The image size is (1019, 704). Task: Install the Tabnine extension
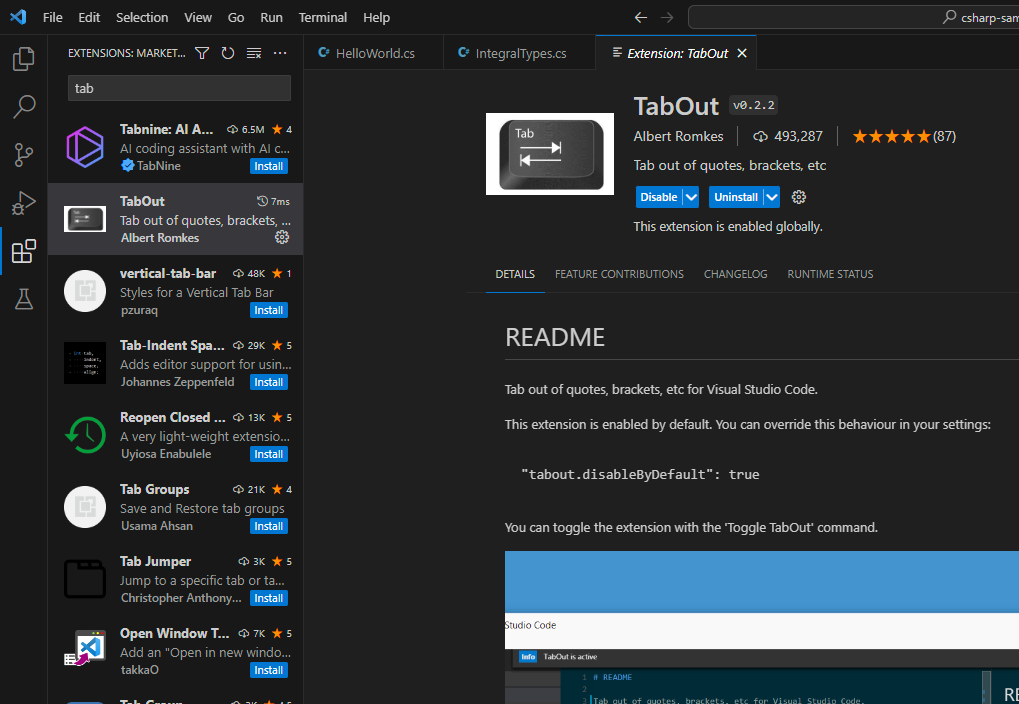(268, 166)
